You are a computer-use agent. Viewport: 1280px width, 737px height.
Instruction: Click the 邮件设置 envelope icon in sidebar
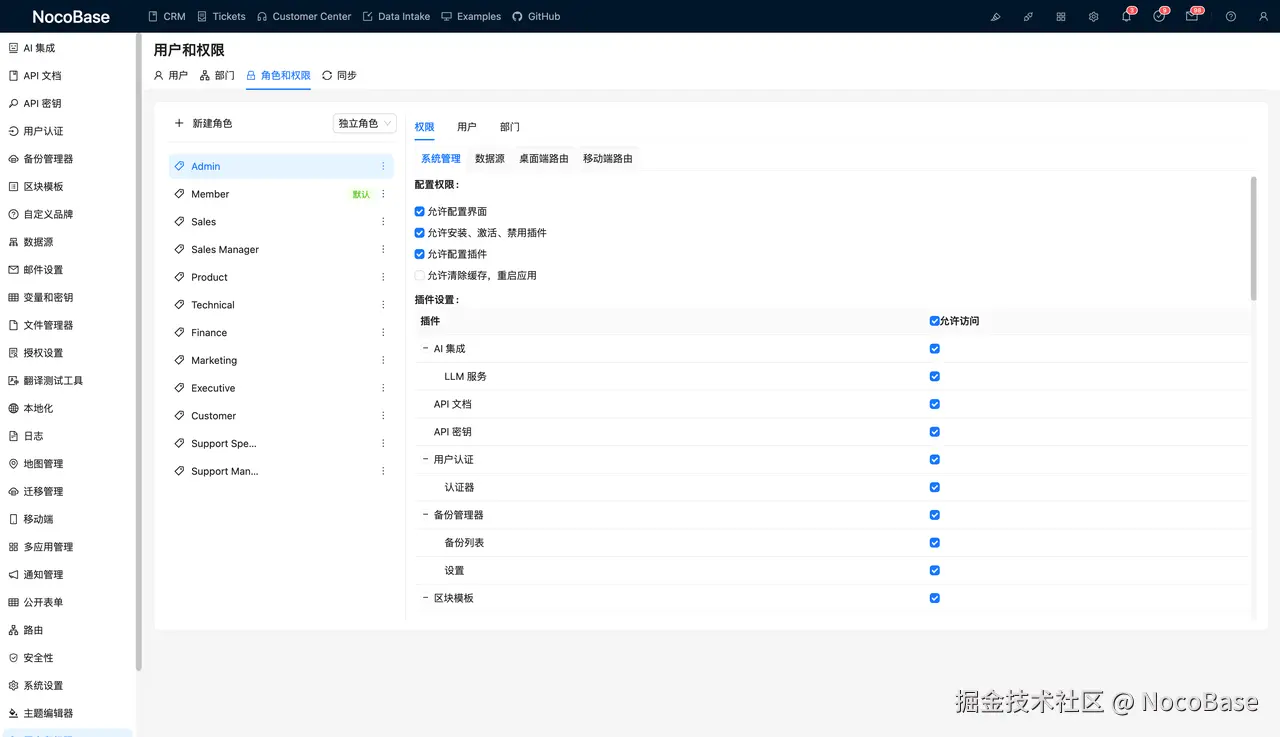13,270
